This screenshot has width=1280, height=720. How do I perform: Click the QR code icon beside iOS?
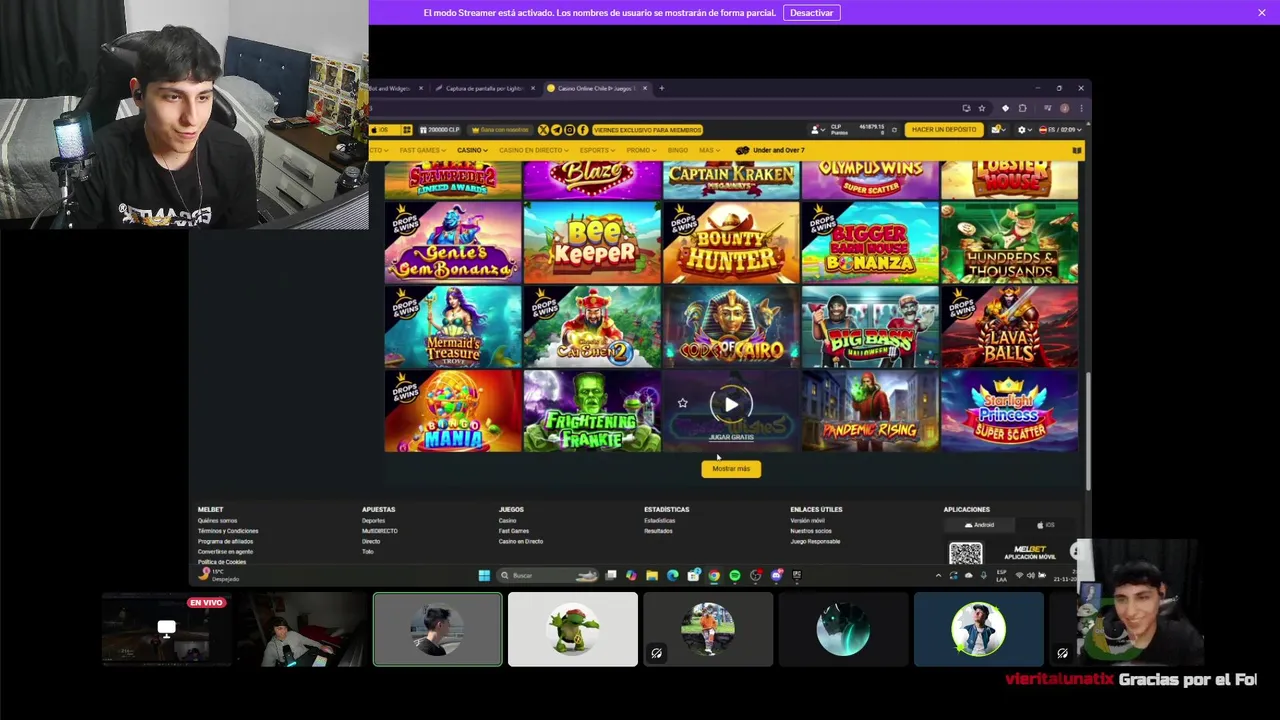407,130
